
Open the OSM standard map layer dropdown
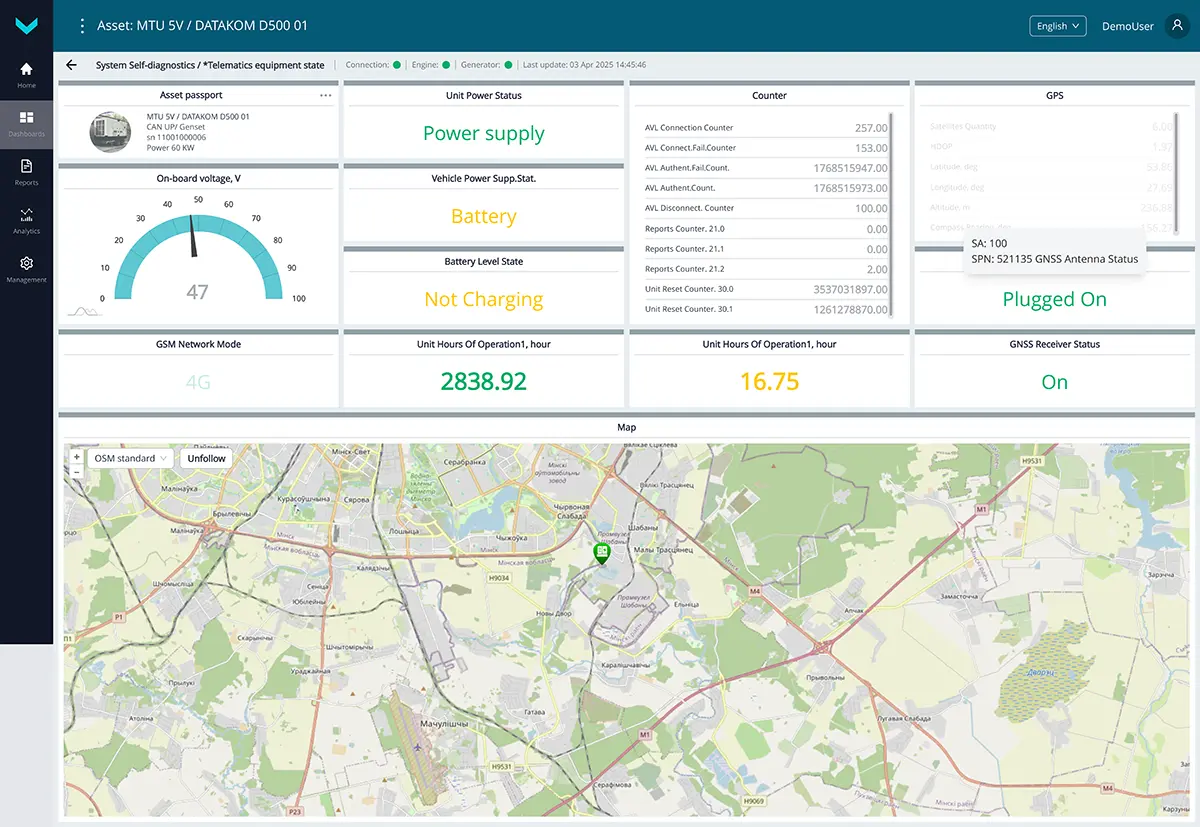coord(130,458)
